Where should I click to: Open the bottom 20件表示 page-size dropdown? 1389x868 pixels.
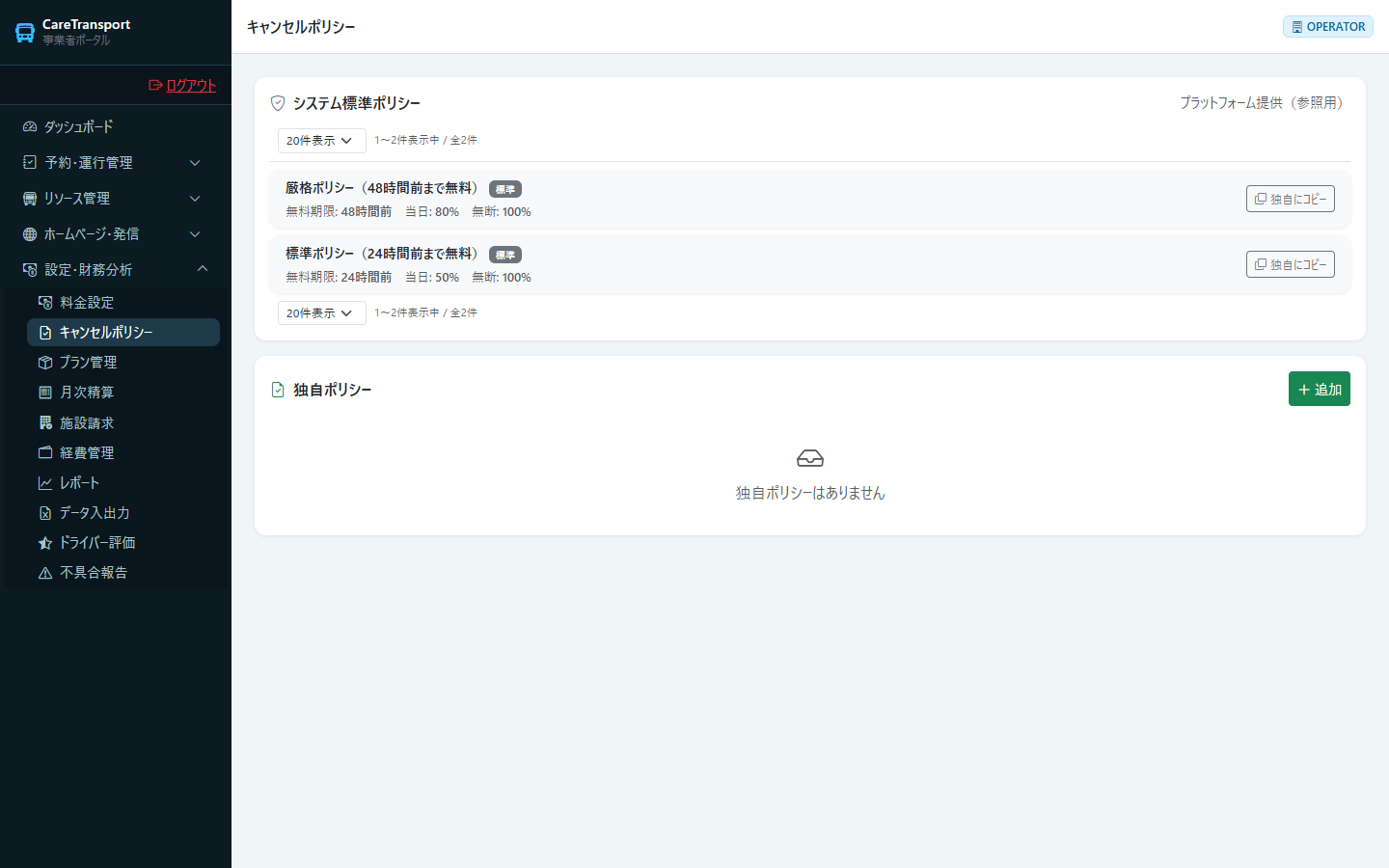pos(322,313)
